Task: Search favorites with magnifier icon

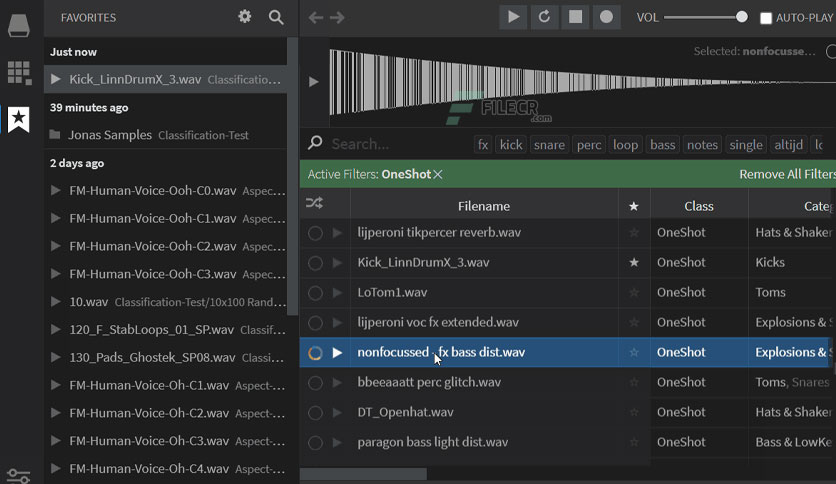Action: (x=276, y=17)
